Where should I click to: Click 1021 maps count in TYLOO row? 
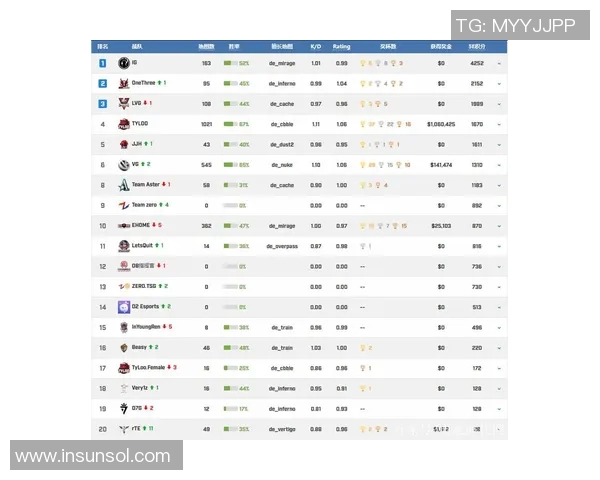tap(206, 124)
